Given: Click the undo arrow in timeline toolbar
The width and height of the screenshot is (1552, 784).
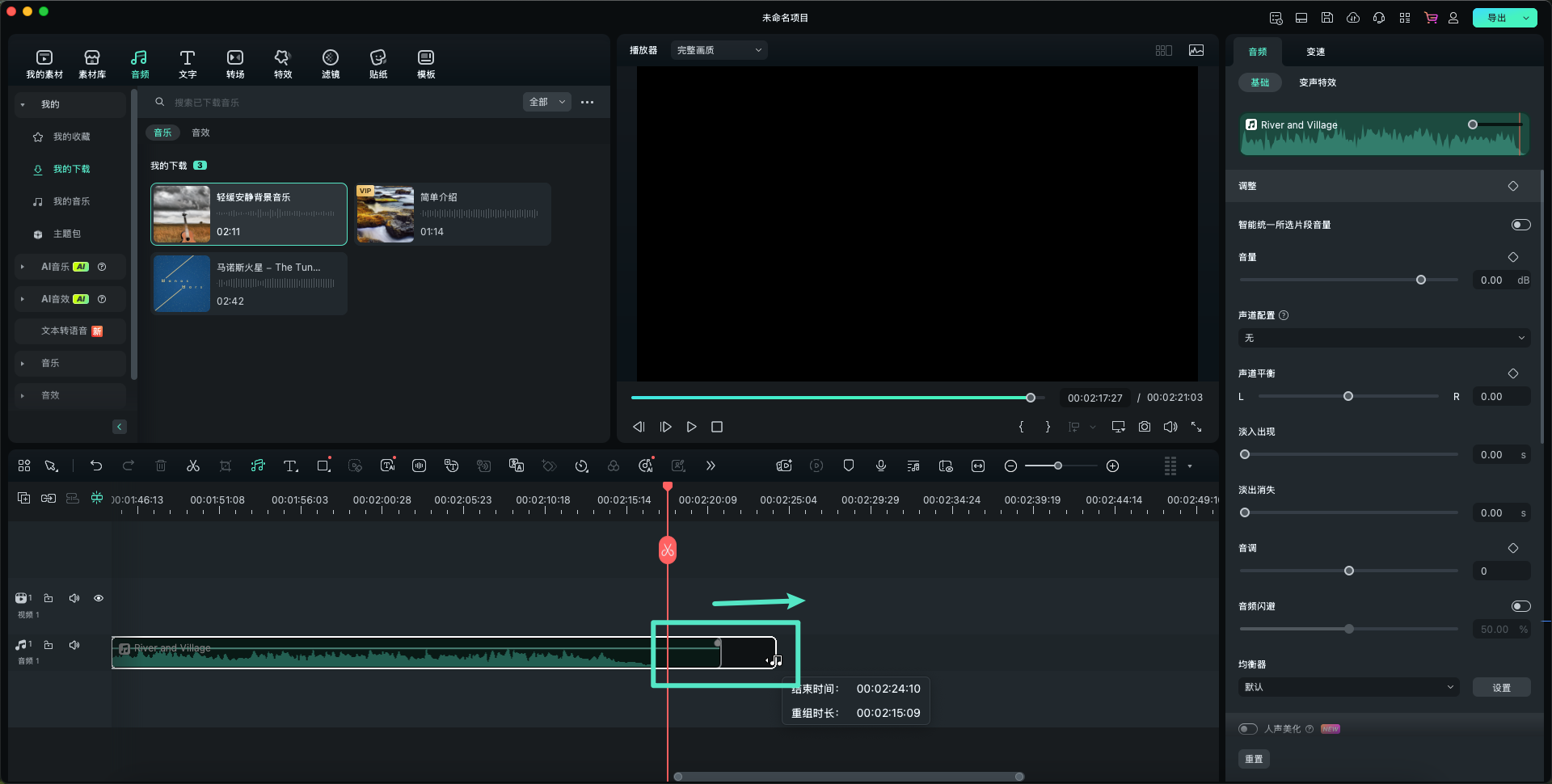Looking at the screenshot, I should [96, 466].
